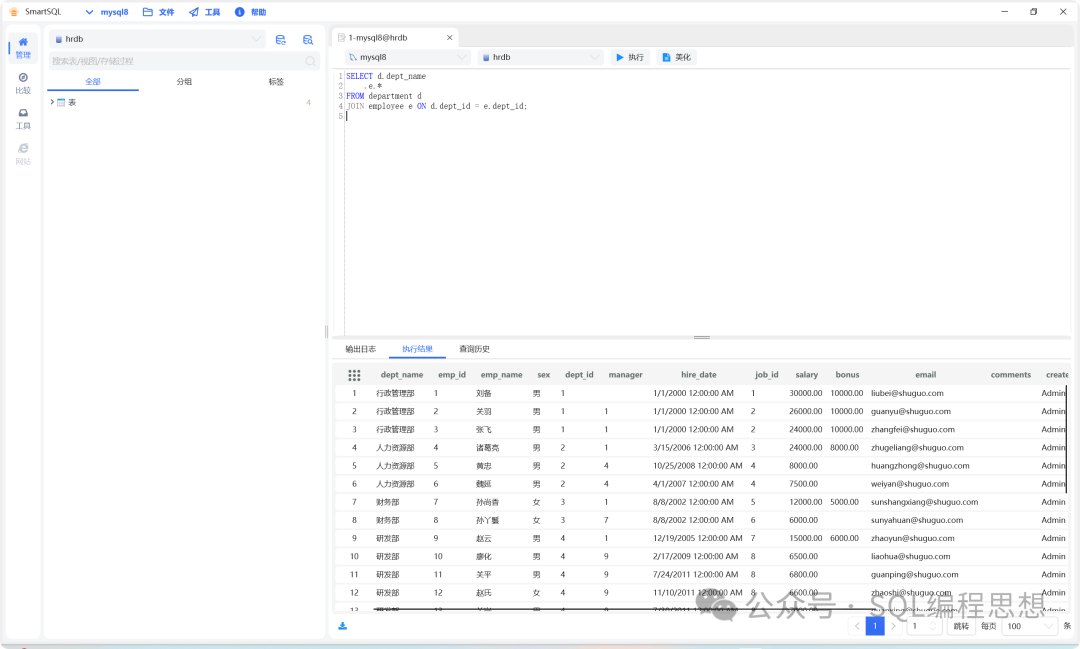Click the download icon below results grid
The height and width of the screenshot is (649, 1080).
click(343, 626)
